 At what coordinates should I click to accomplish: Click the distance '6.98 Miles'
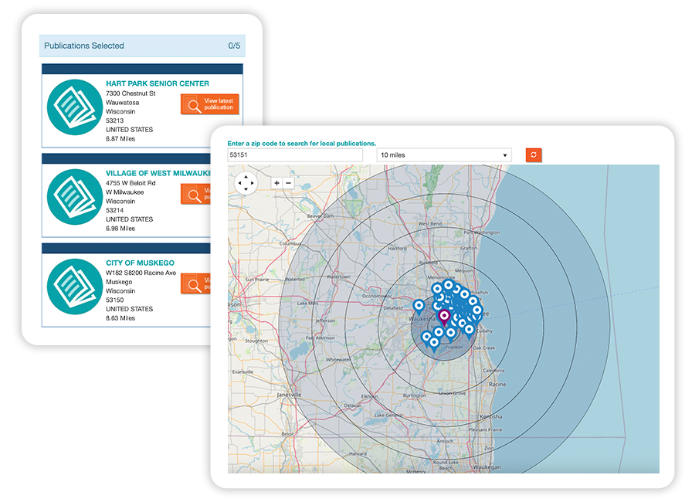[120, 229]
